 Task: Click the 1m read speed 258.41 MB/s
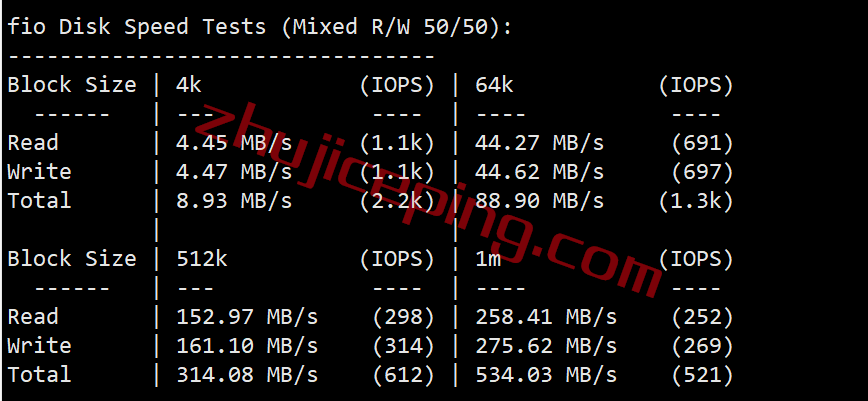click(x=546, y=317)
